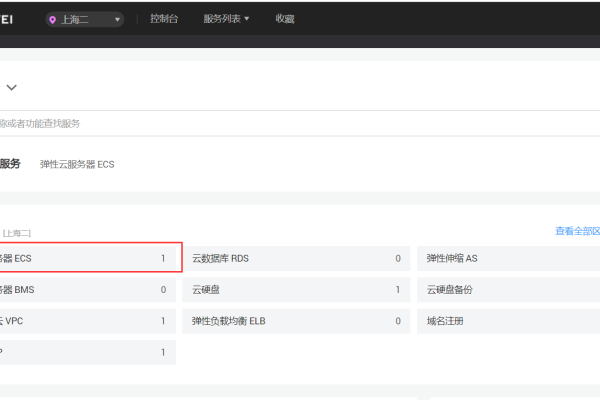
Task: Select the 弹性伸缩 AS tile
Action: coord(508,258)
